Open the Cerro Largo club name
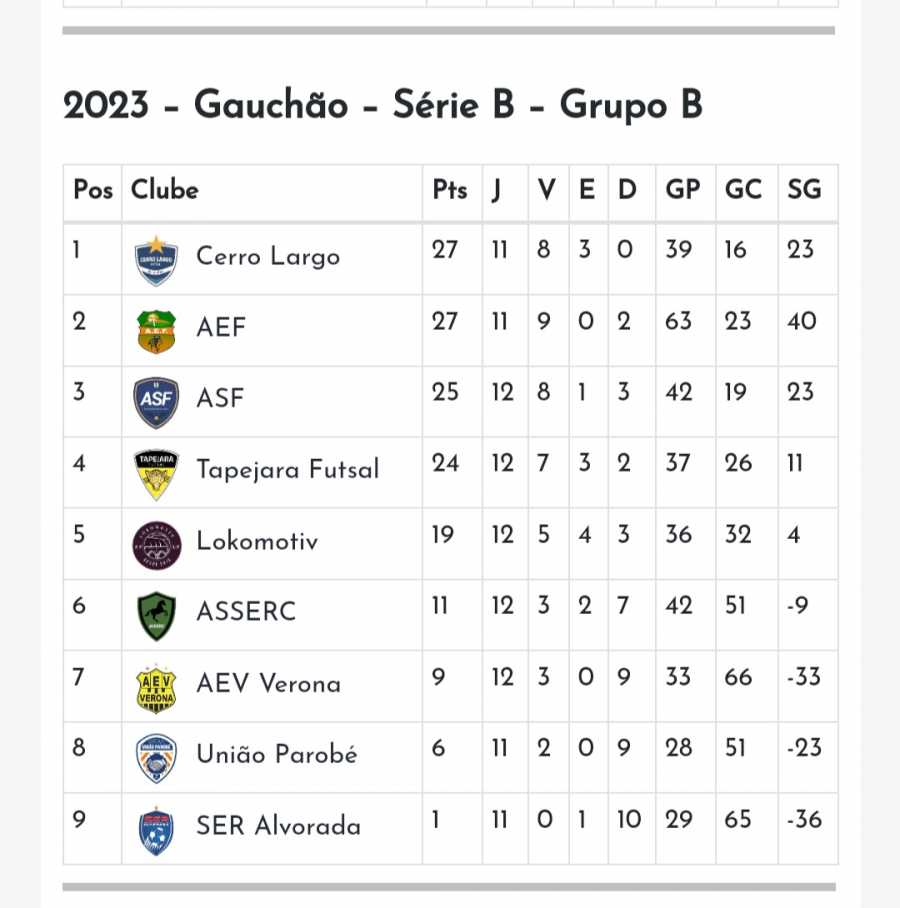 [268, 257]
